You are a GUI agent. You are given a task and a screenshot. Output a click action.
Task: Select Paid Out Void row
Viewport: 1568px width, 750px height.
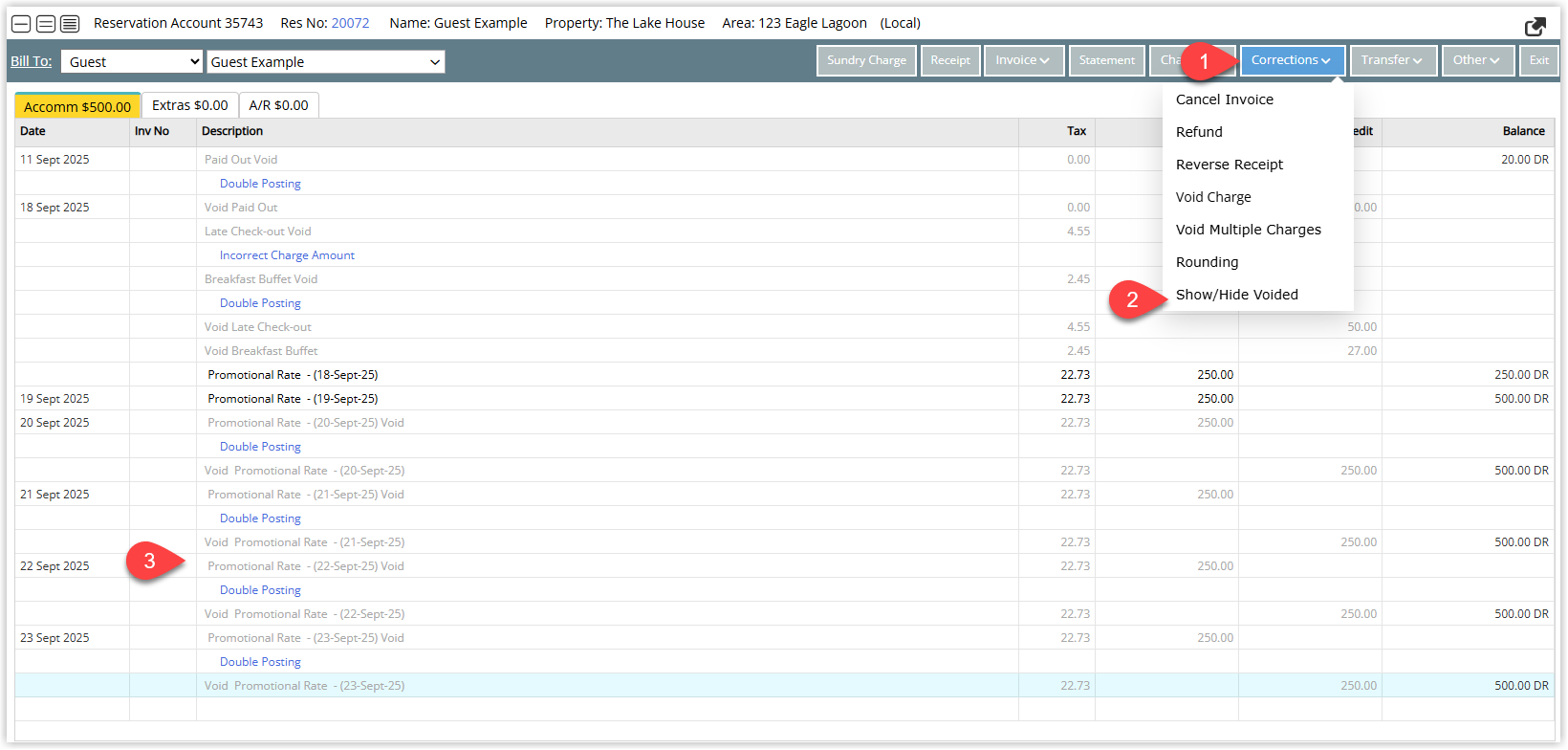(x=784, y=160)
